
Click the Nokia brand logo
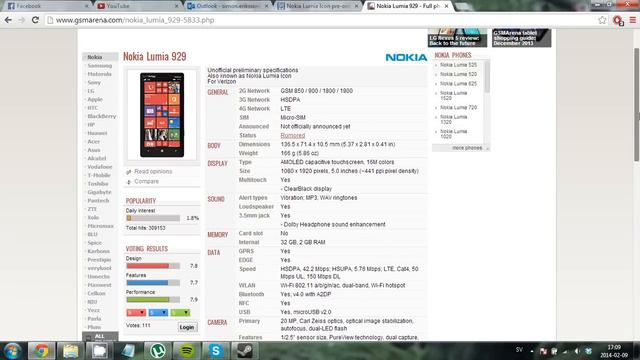[406, 57]
